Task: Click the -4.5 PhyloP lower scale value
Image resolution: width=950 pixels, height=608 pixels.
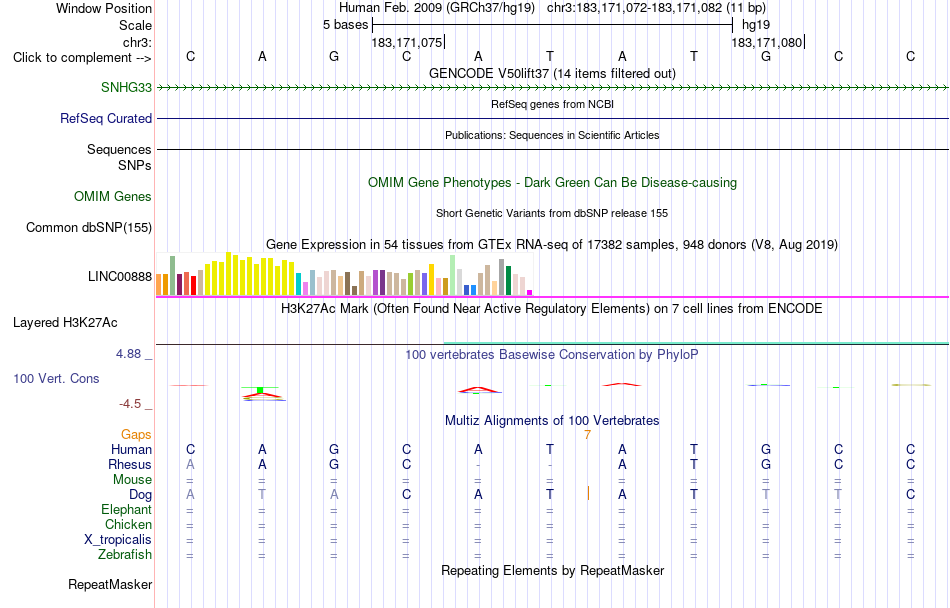Action: click(x=130, y=404)
